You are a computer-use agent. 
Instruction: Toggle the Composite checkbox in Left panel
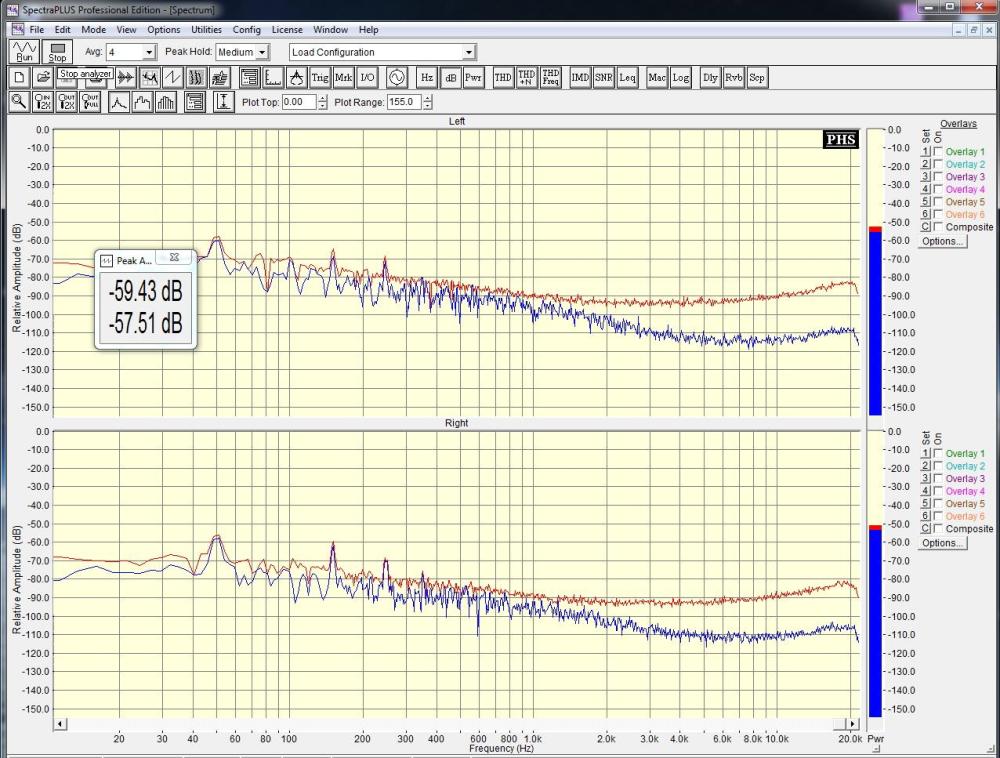(938, 227)
